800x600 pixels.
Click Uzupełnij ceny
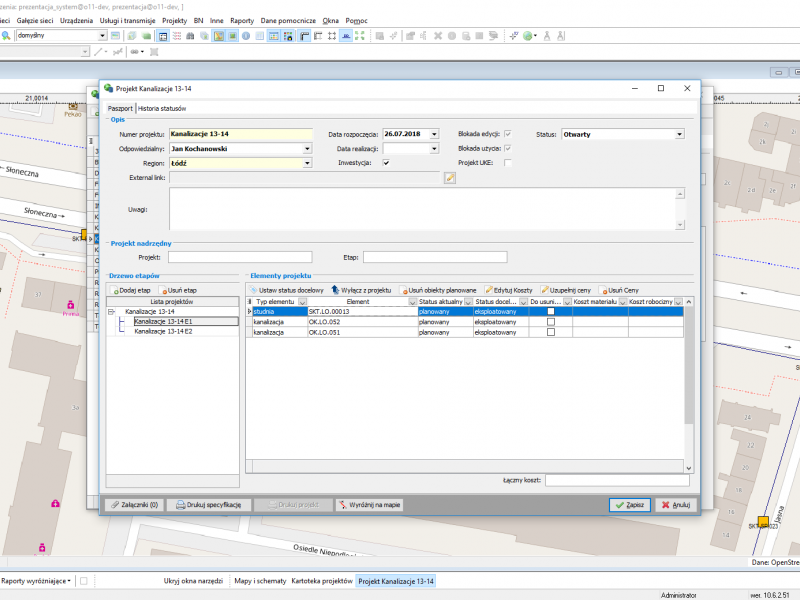pyautogui.click(x=566, y=290)
